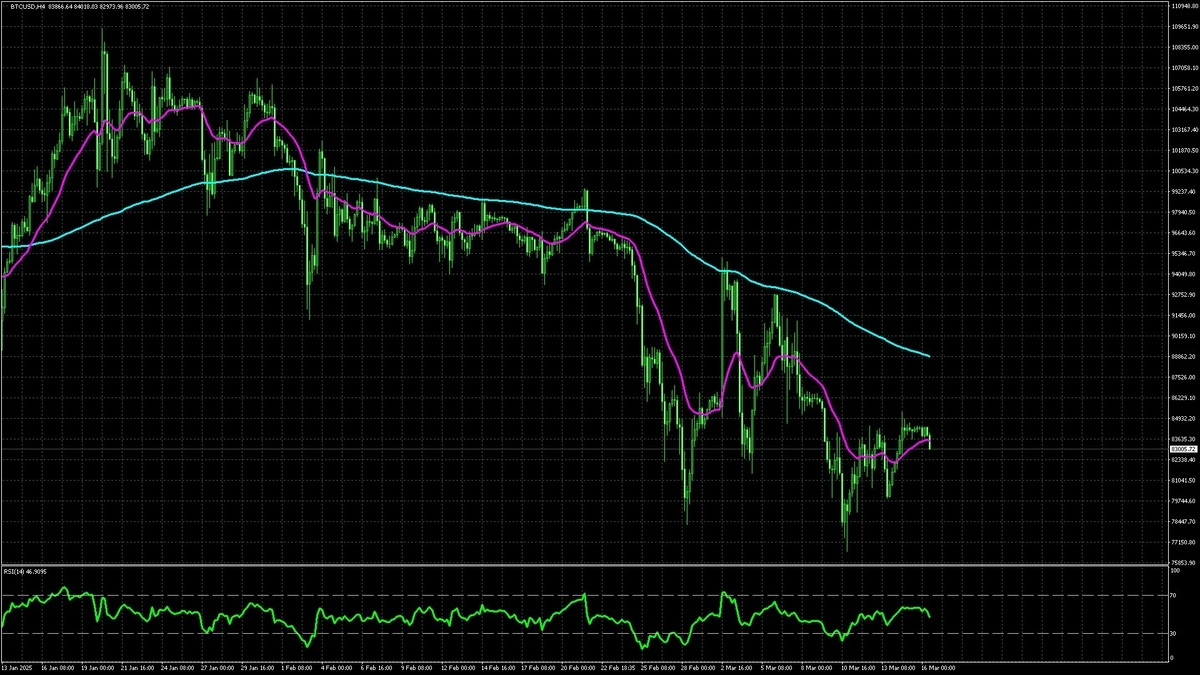Select the 75853.90 price axis label

click(x=1183, y=562)
